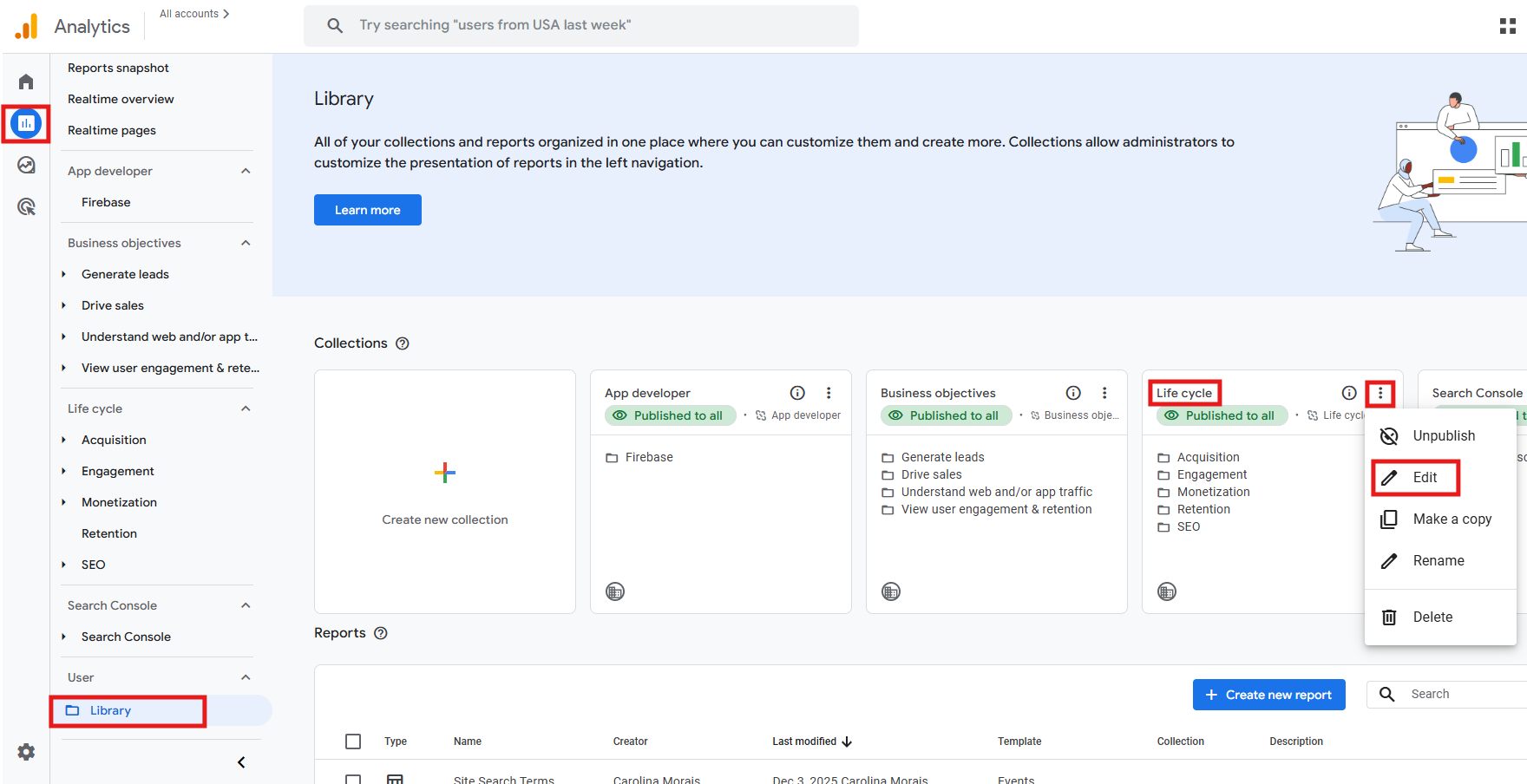
Task: Expand the Acquisition item in sidebar
Action: point(63,440)
